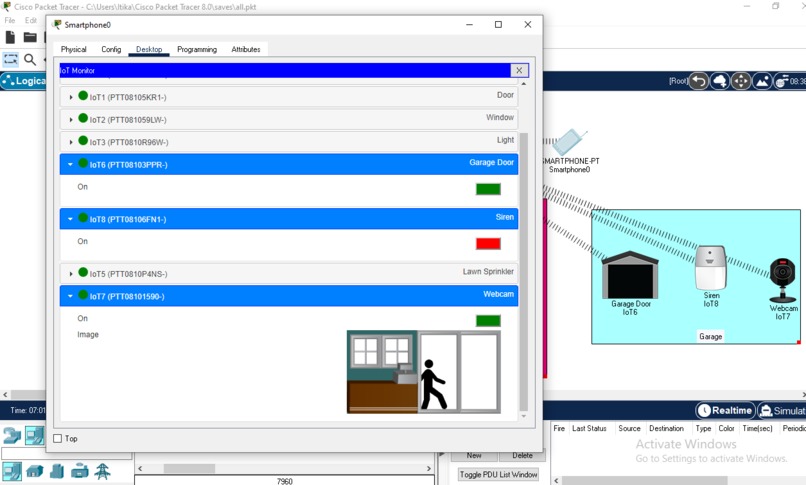Click the Source column header
This screenshot has width=806, height=485.
pos(629,428)
